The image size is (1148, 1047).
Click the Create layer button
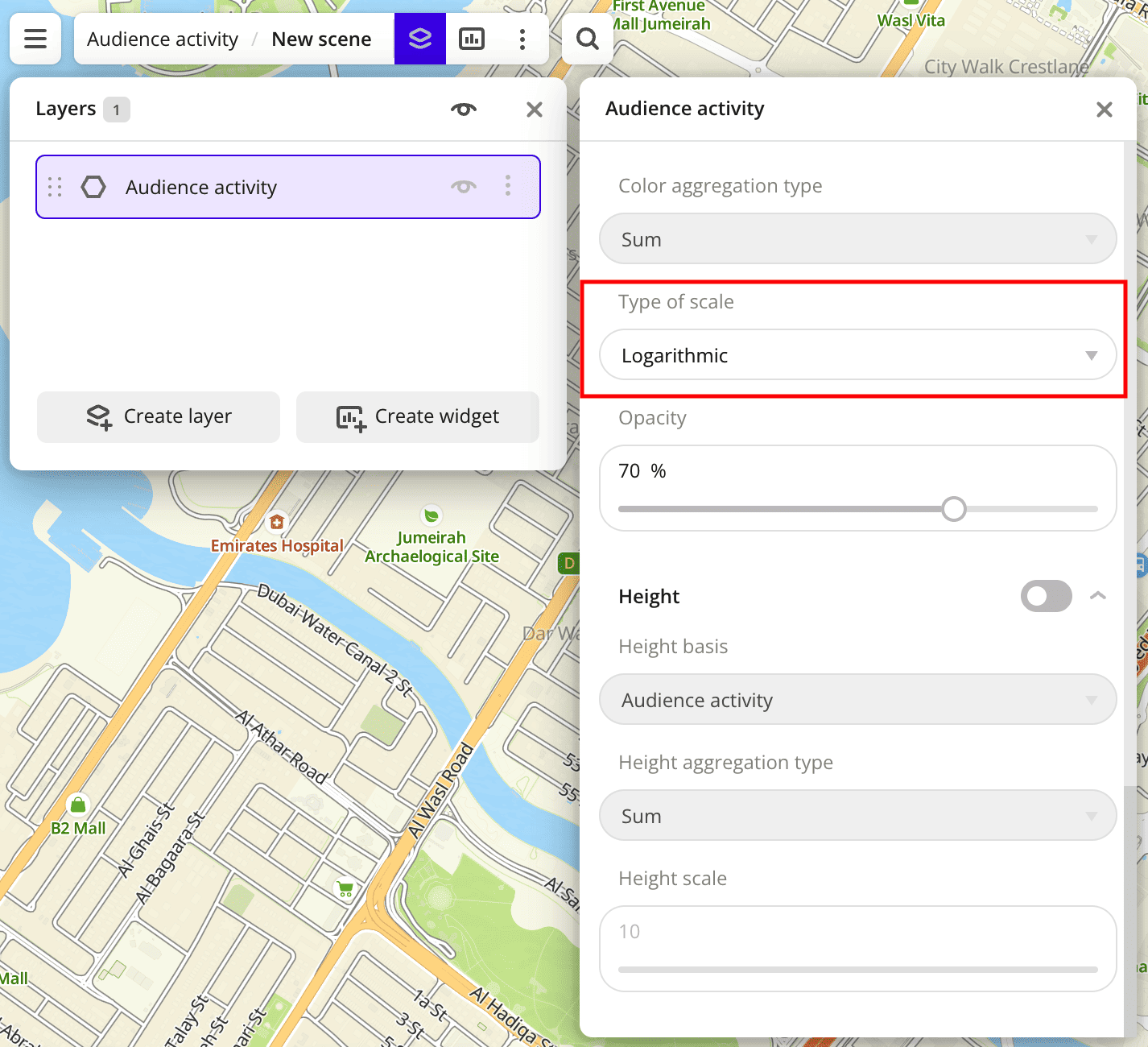[159, 416]
